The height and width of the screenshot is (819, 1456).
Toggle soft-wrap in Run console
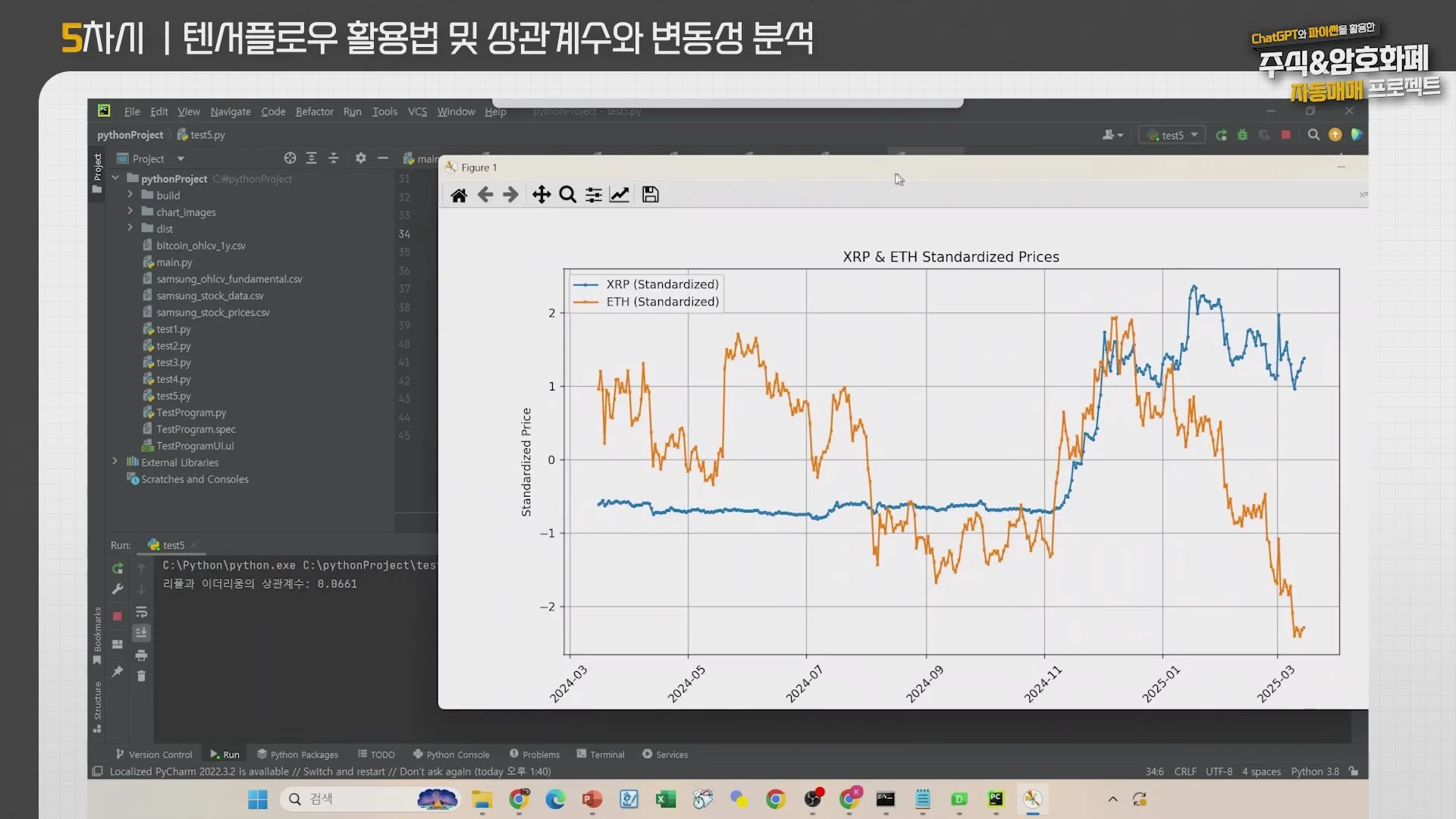coord(141,612)
